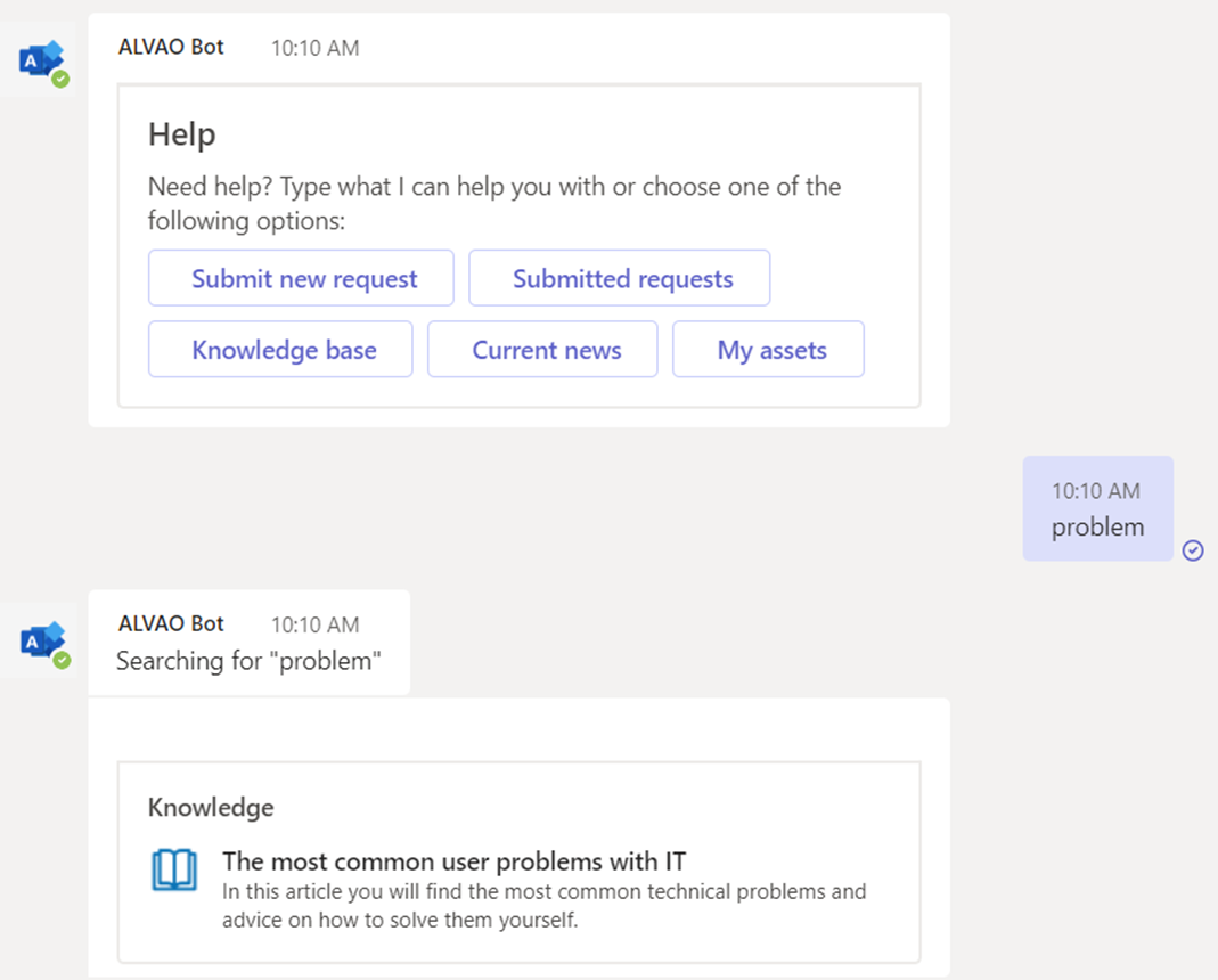This screenshot has width=1218, height=980.
Task: Click the Help card heading
Action: pyautogui.click(x=182, y=134)
